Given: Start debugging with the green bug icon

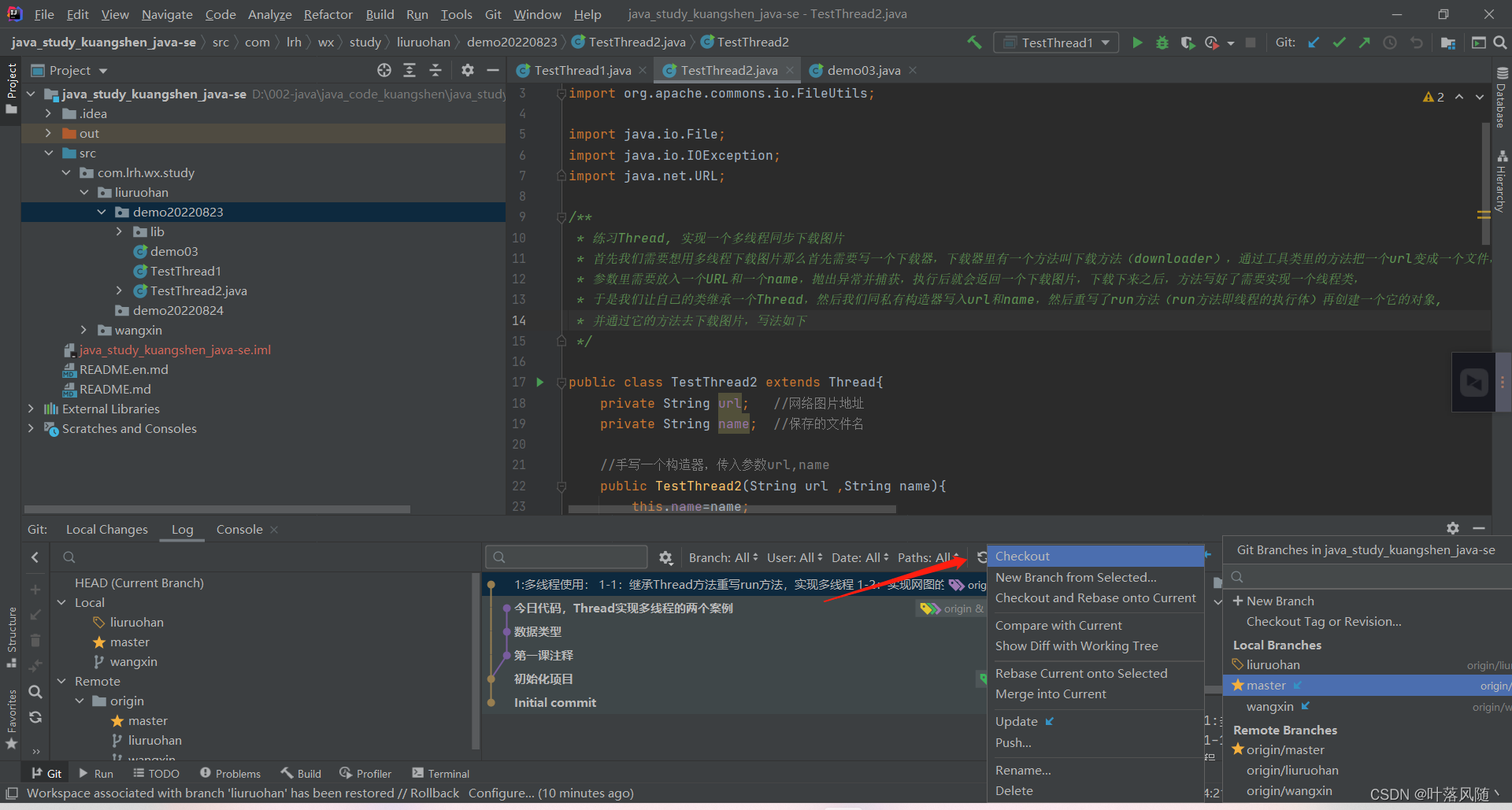Looking at the screenshot, I should click(1162, 43).
